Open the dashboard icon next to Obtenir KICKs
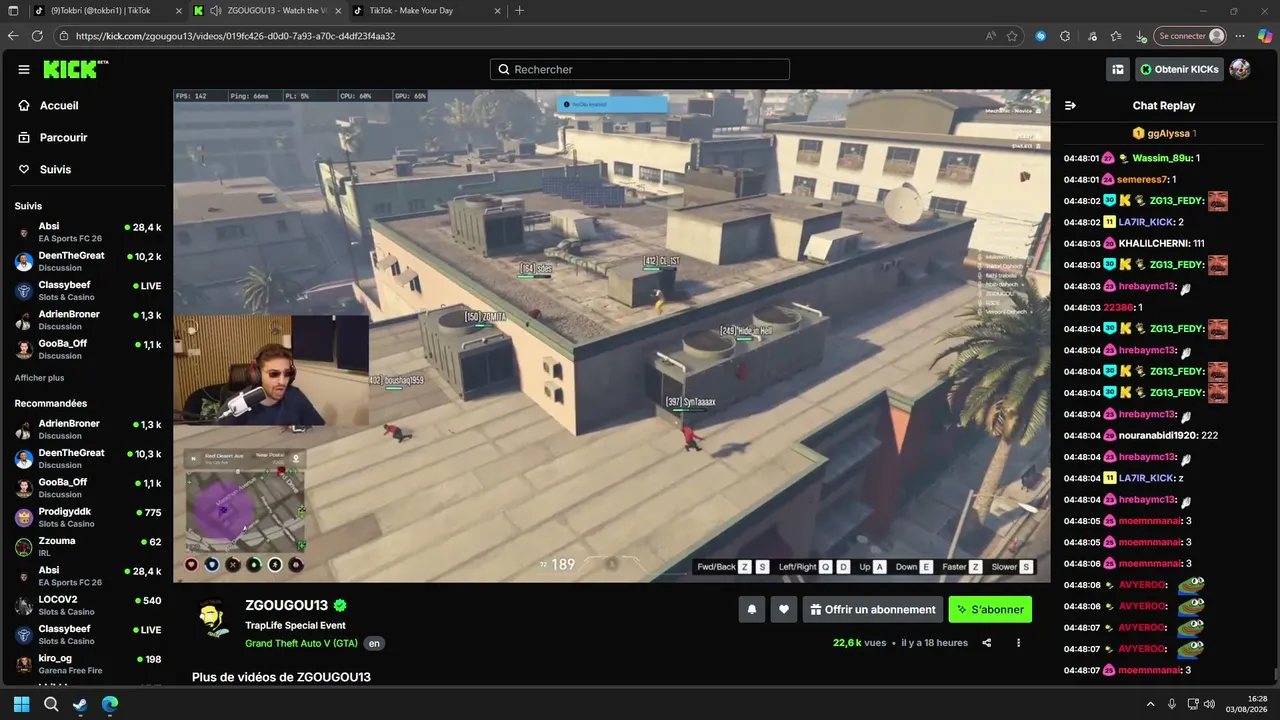 tap(1118, 69)
